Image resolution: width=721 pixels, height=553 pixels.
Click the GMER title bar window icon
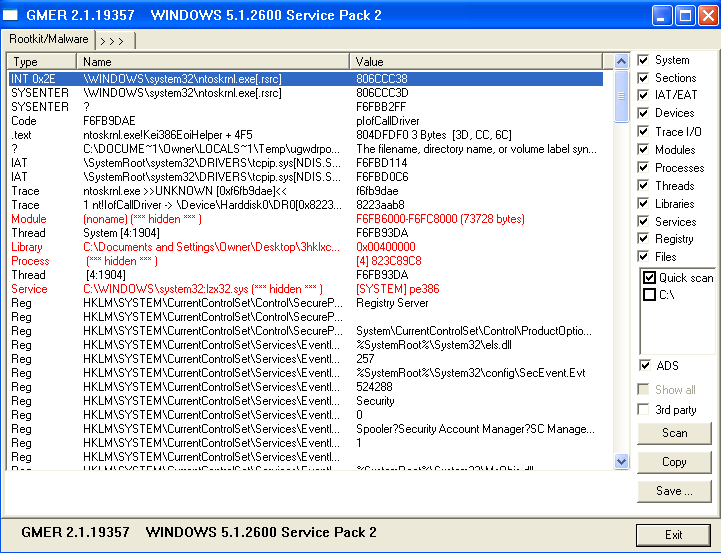click(10, 15)
